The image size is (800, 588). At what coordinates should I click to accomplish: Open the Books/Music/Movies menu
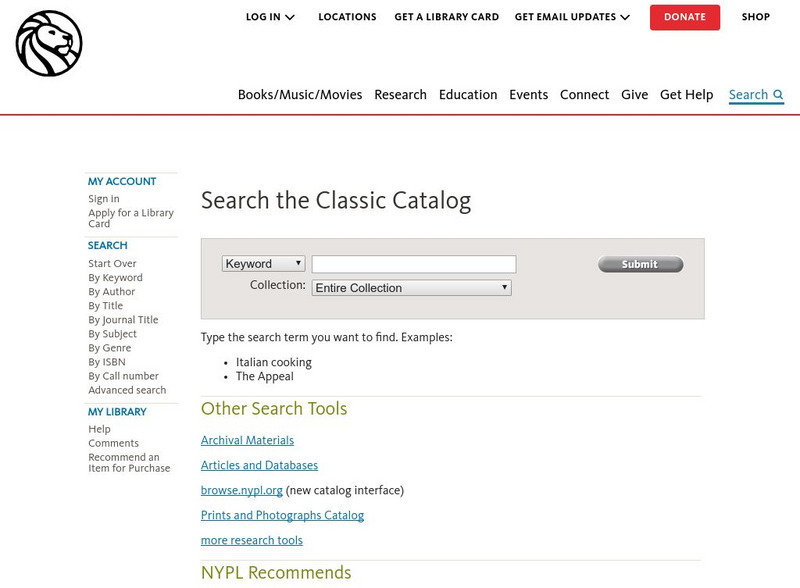click(300, 95)
